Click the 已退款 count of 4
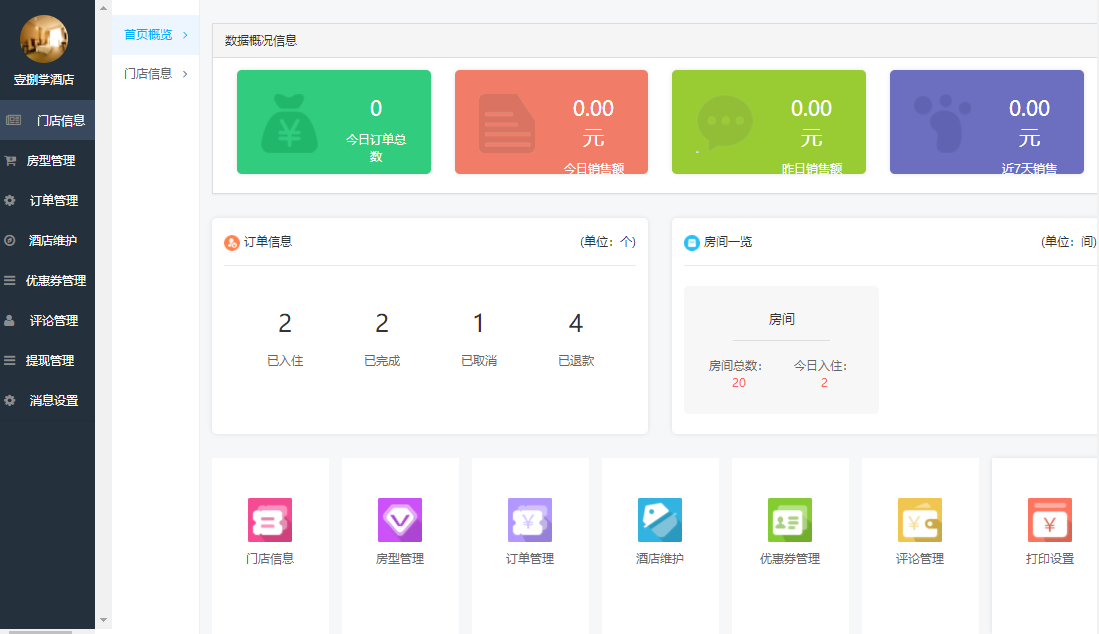Image resolution: width=1099 pixels, height=634 pixels. [575, 323]
